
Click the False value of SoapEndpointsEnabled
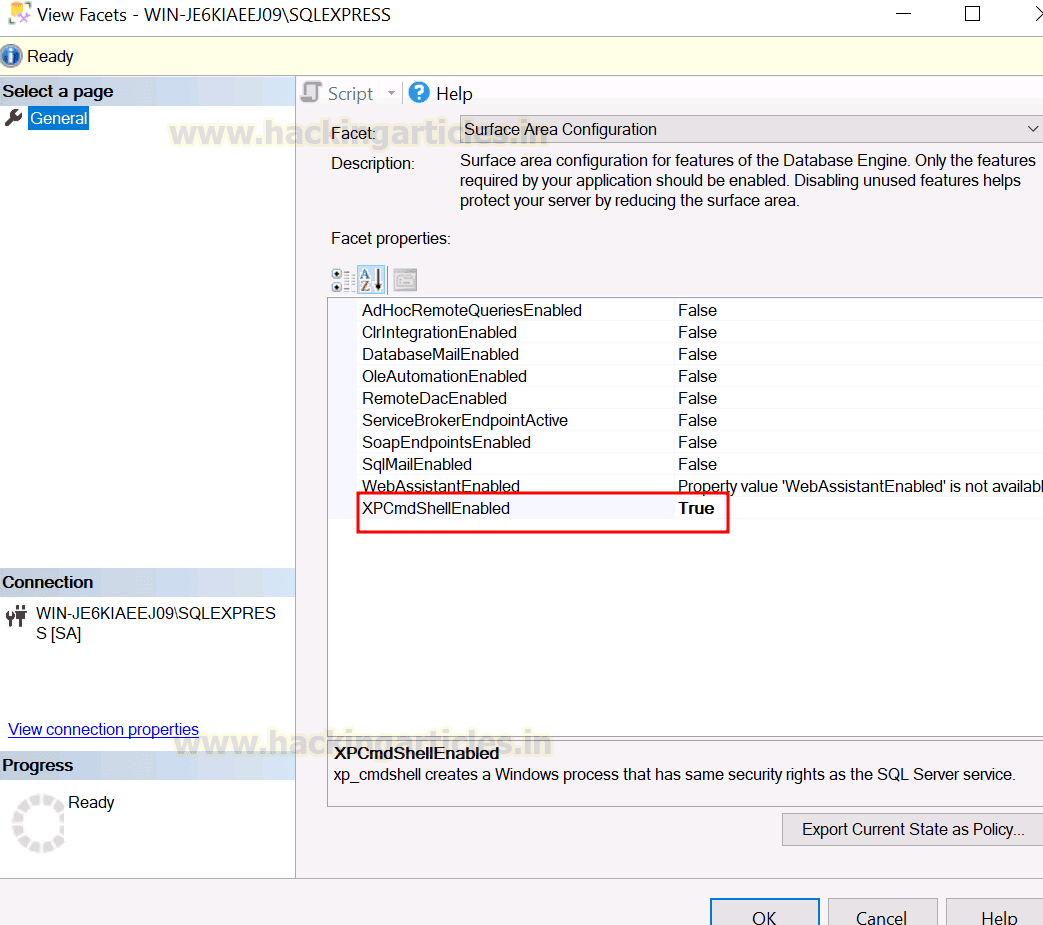pyautogui.click(x=697, y=442)
